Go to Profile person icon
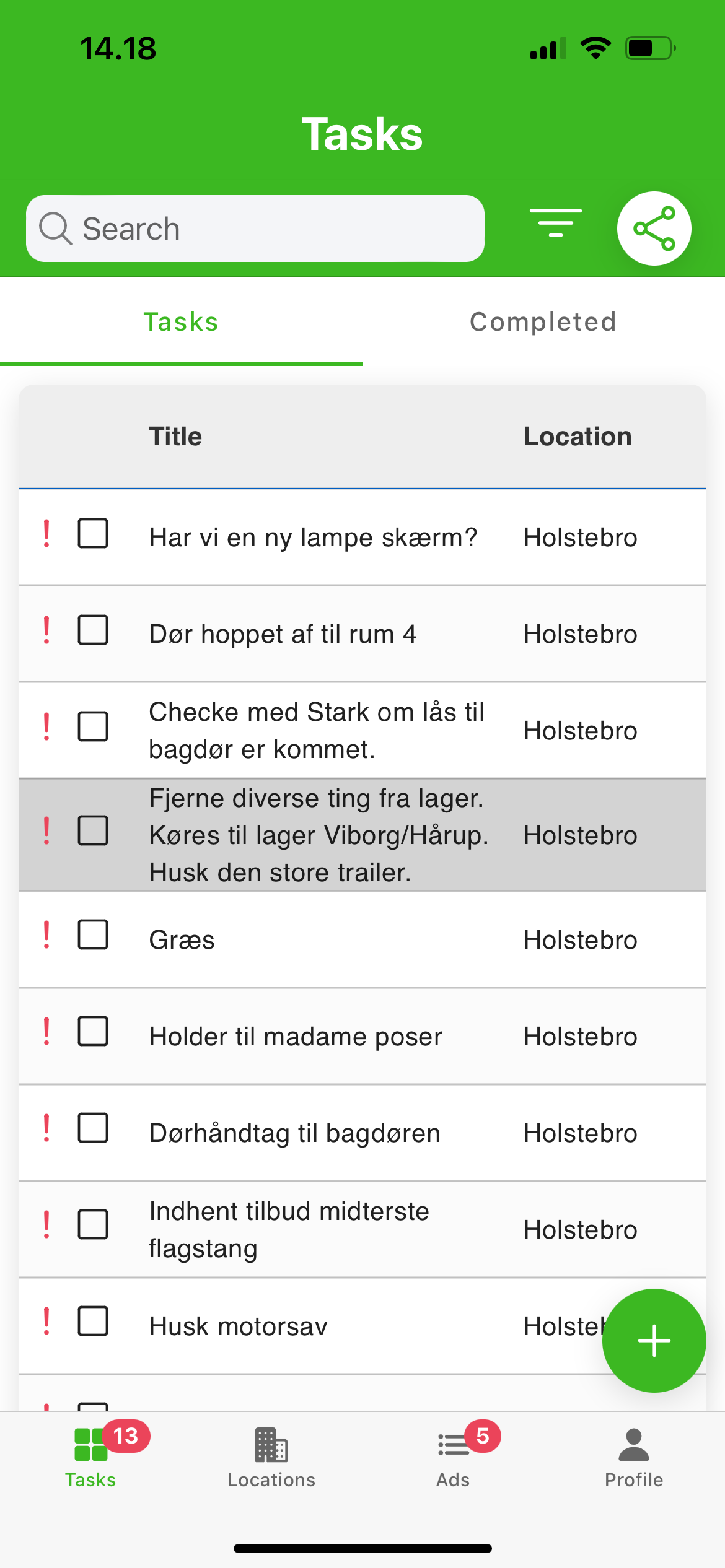725x1568 pixels. (x=633, y=1445)
